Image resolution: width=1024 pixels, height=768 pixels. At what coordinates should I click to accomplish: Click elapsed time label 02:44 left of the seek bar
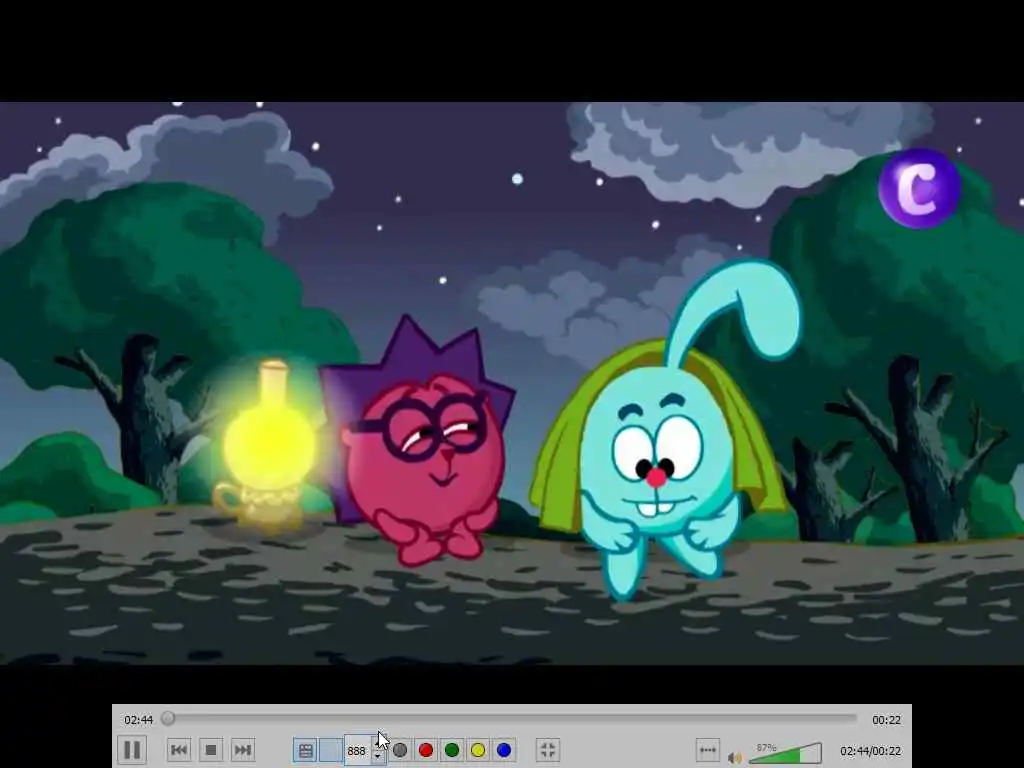coord(138,720)
